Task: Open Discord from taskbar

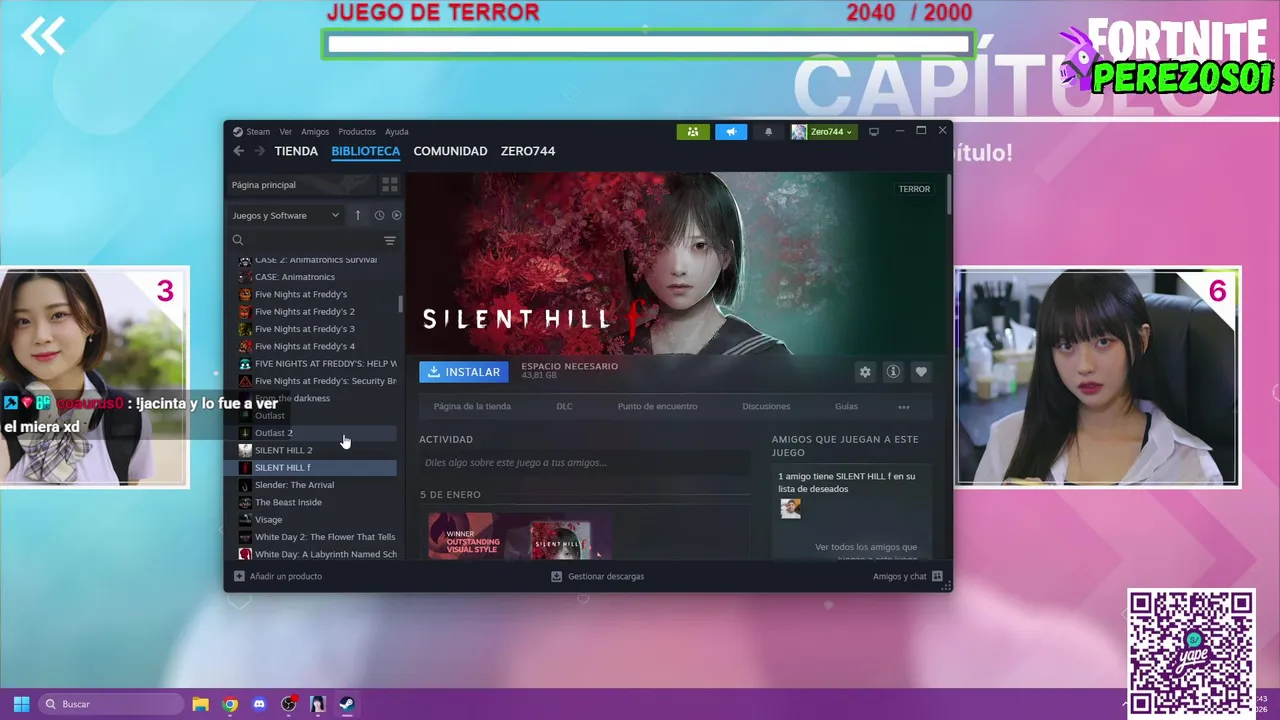Action: (x=260, y=704)
